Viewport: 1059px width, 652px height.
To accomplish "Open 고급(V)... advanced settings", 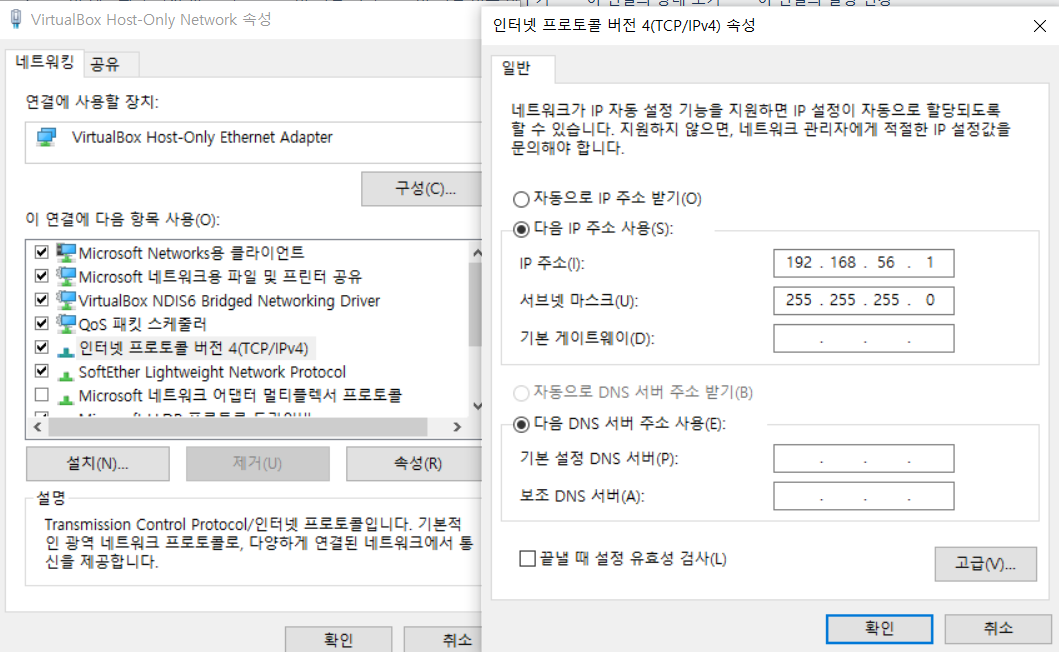I will tap(985, 563).
